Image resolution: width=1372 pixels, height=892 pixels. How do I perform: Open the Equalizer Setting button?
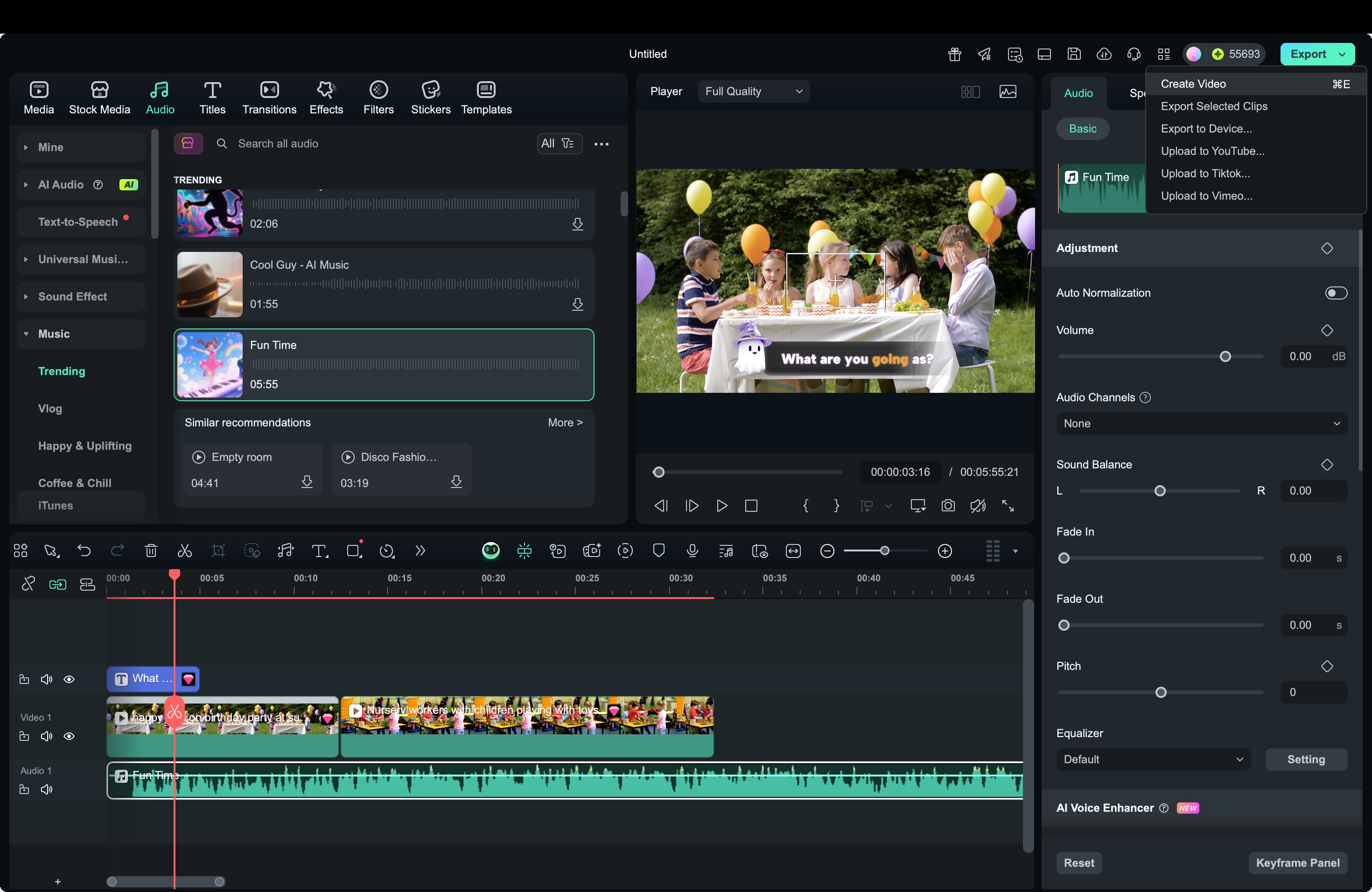(1306, 760)
